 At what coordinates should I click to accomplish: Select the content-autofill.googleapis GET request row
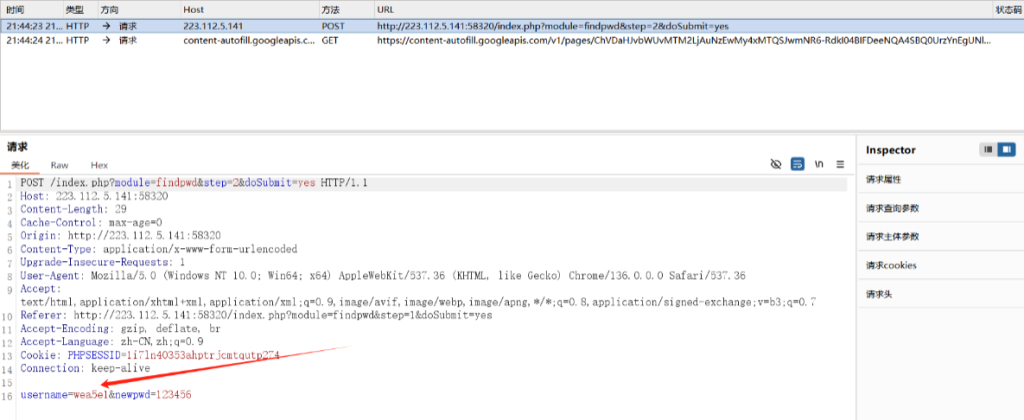(x=500, y=41)
